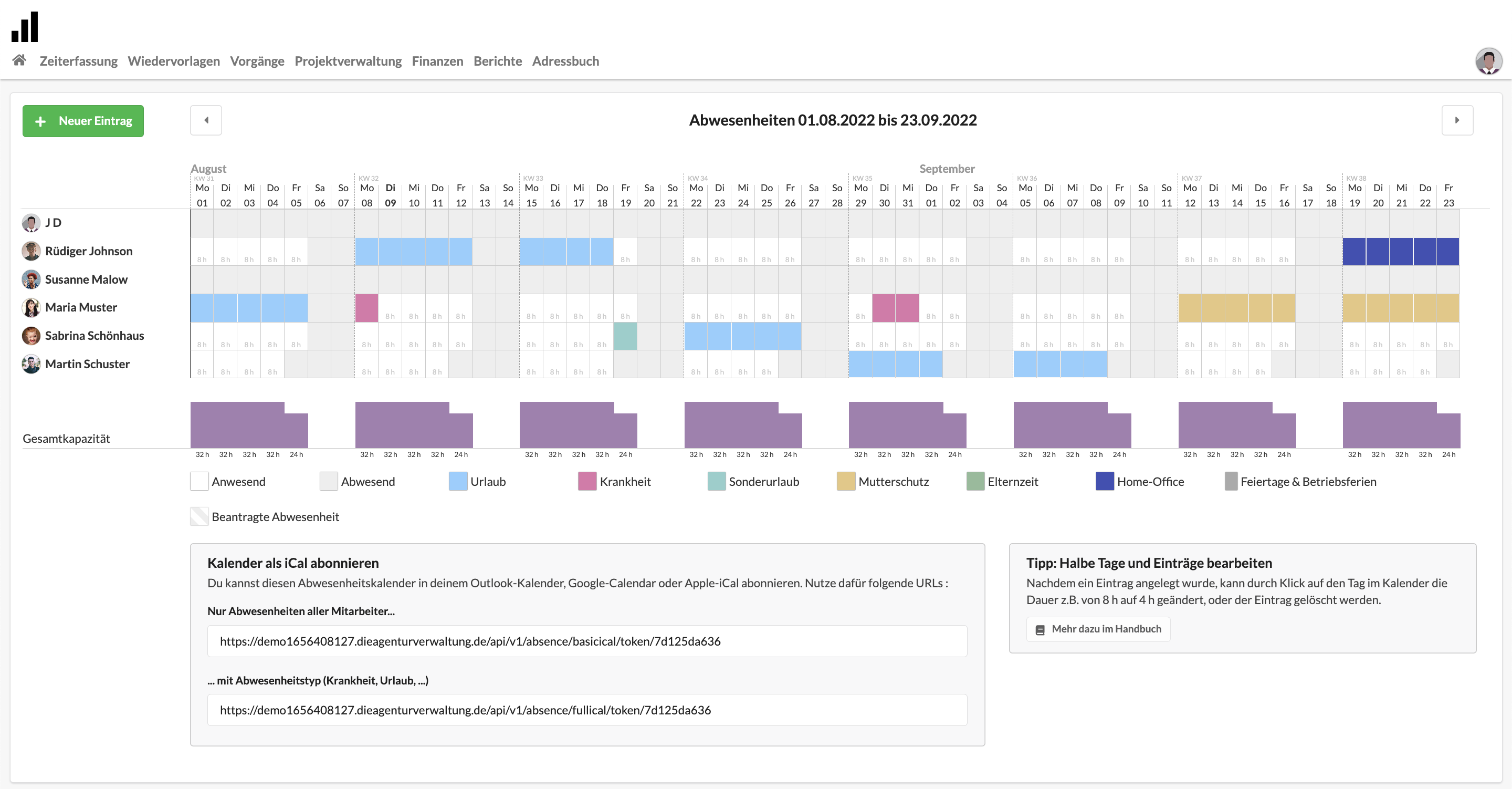The height and width of the screenshot is (789, 1512).
Task: Select the basicical iCal URL field
Action: [587, 641]
